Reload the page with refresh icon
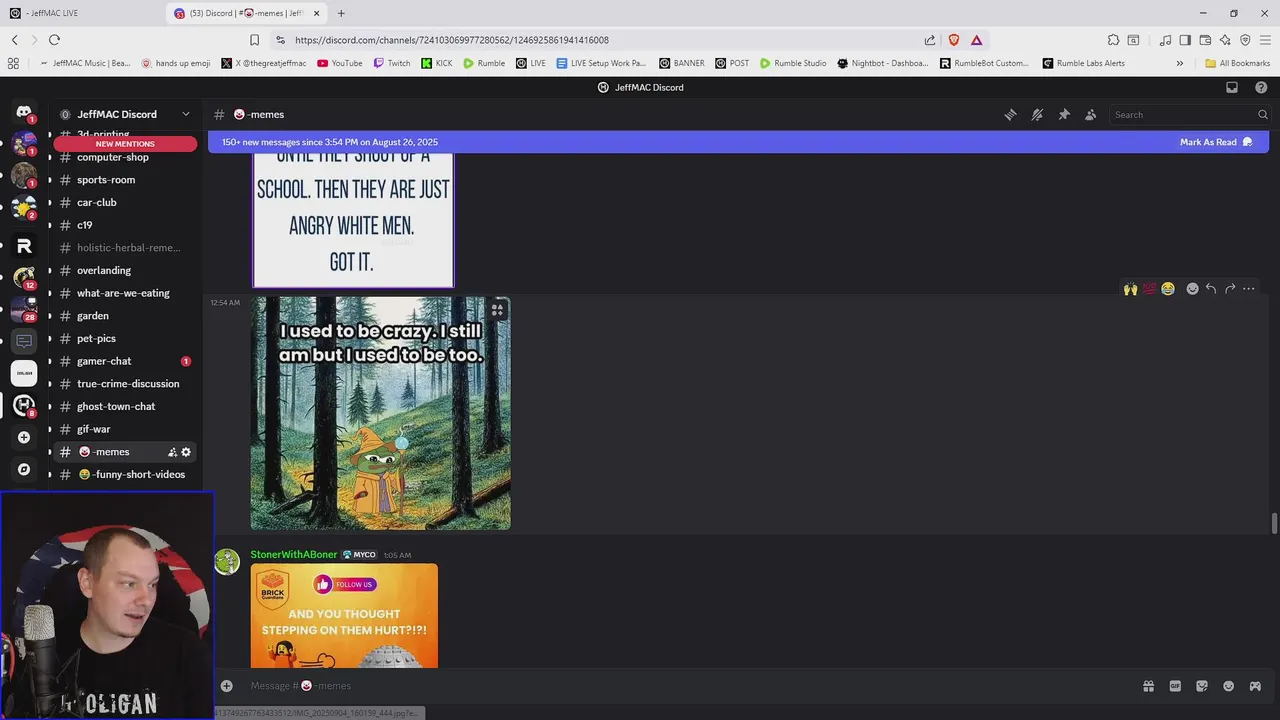The image size is (1280, 720). [x=54, y=40]
